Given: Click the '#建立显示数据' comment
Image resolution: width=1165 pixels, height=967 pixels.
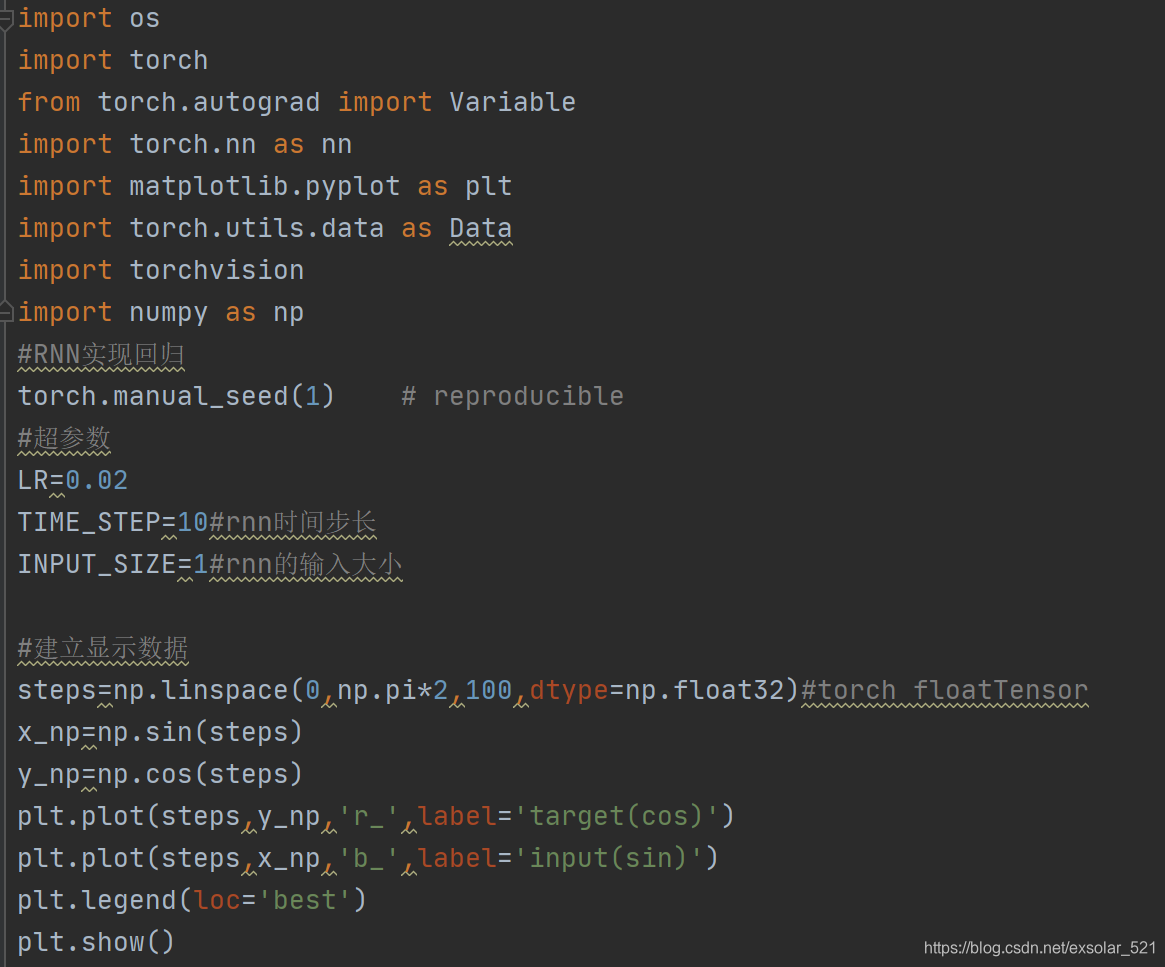Looking at the screenshot, I should click(103, 648).
